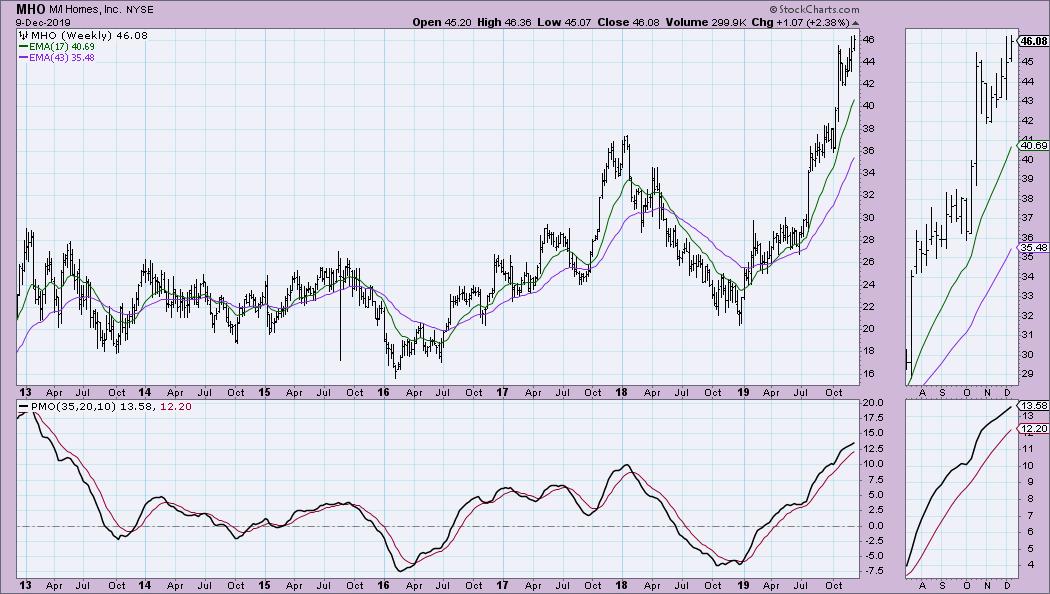Click the 20.0 label on the PMO axis
1050x594 pixels.
[x=873, y=402]
